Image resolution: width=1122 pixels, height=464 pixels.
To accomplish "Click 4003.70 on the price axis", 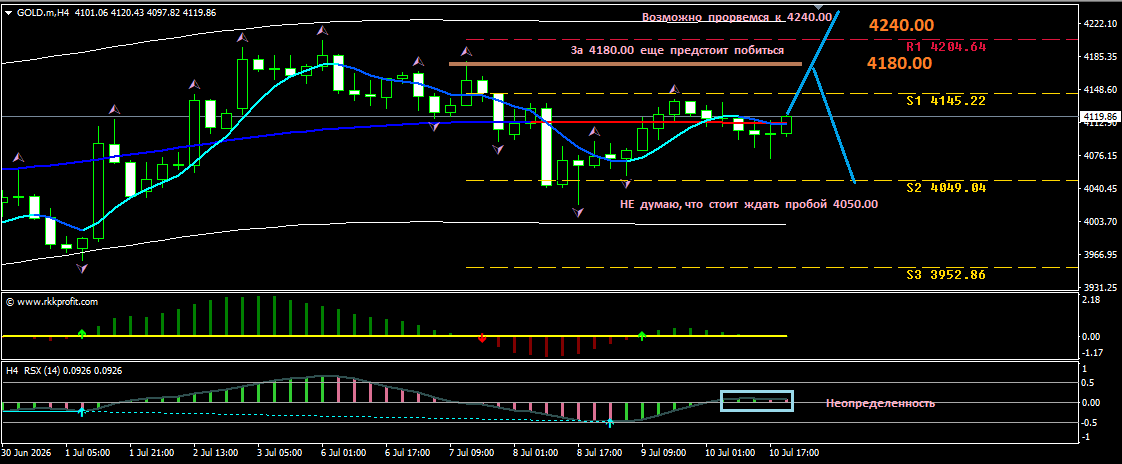I will click(1101, 221).
